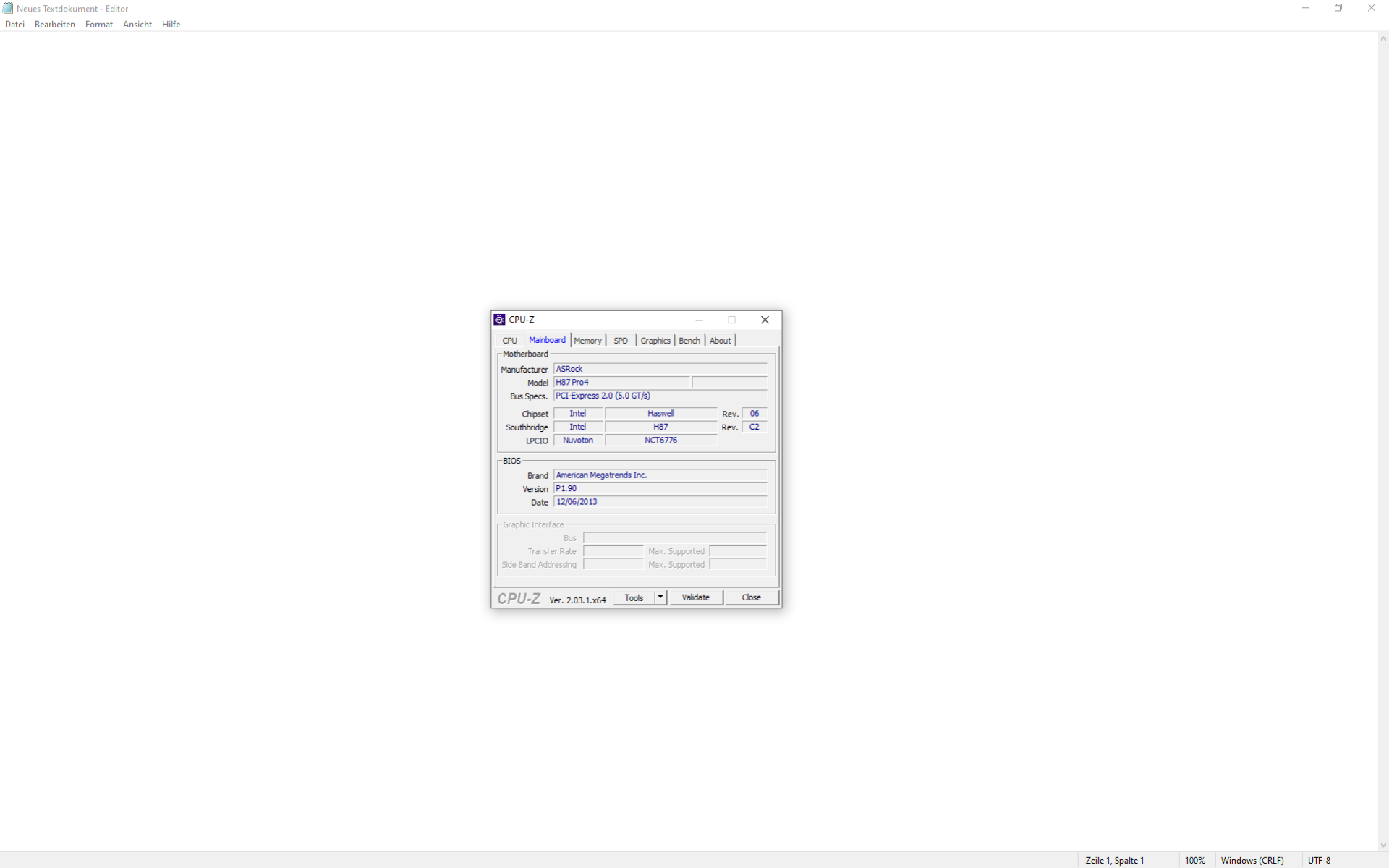Click the Tools button
The image size is (1389, 868).
(634, 597)
